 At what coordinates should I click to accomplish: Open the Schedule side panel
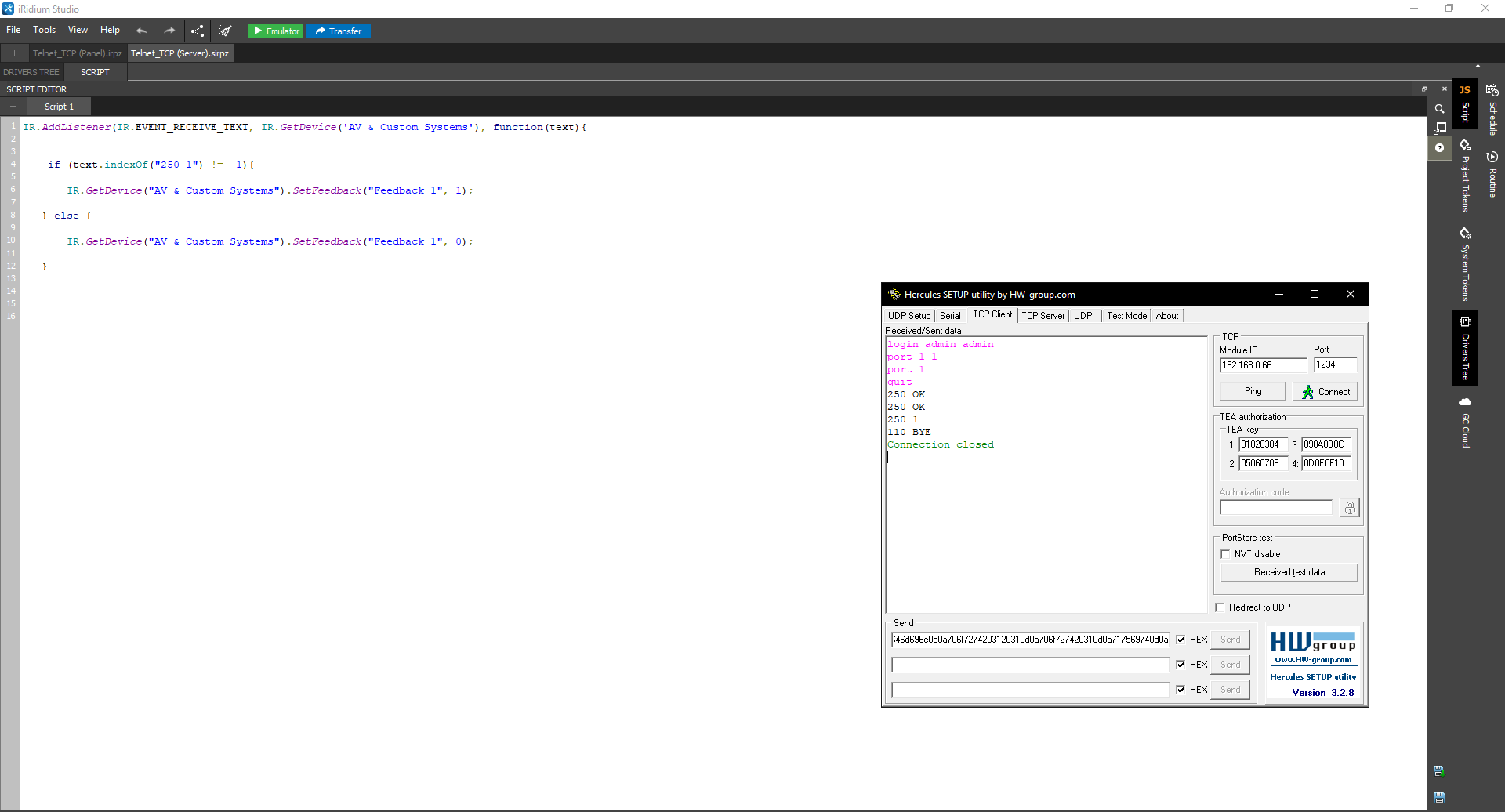[x=1492, y=110]
